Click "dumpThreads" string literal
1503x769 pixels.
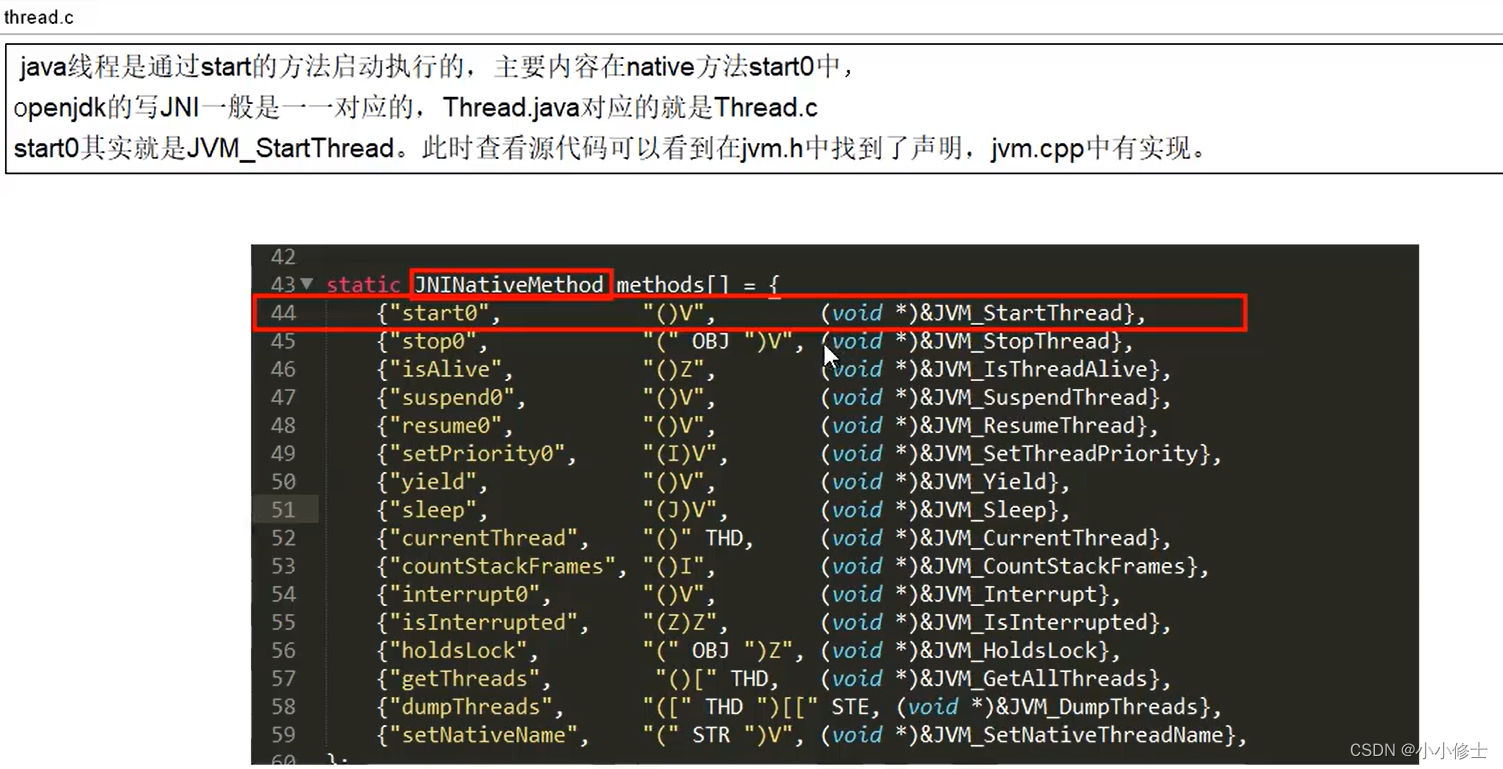coord(469,707)
